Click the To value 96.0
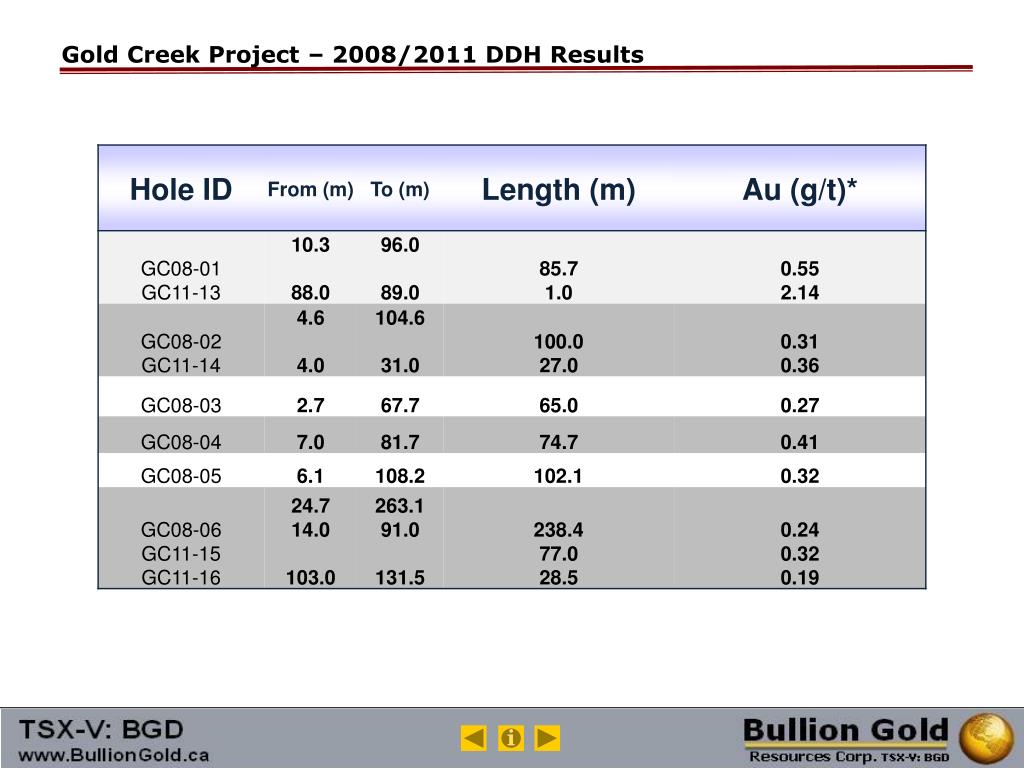The image size is (1024, 768). point(400,245)
